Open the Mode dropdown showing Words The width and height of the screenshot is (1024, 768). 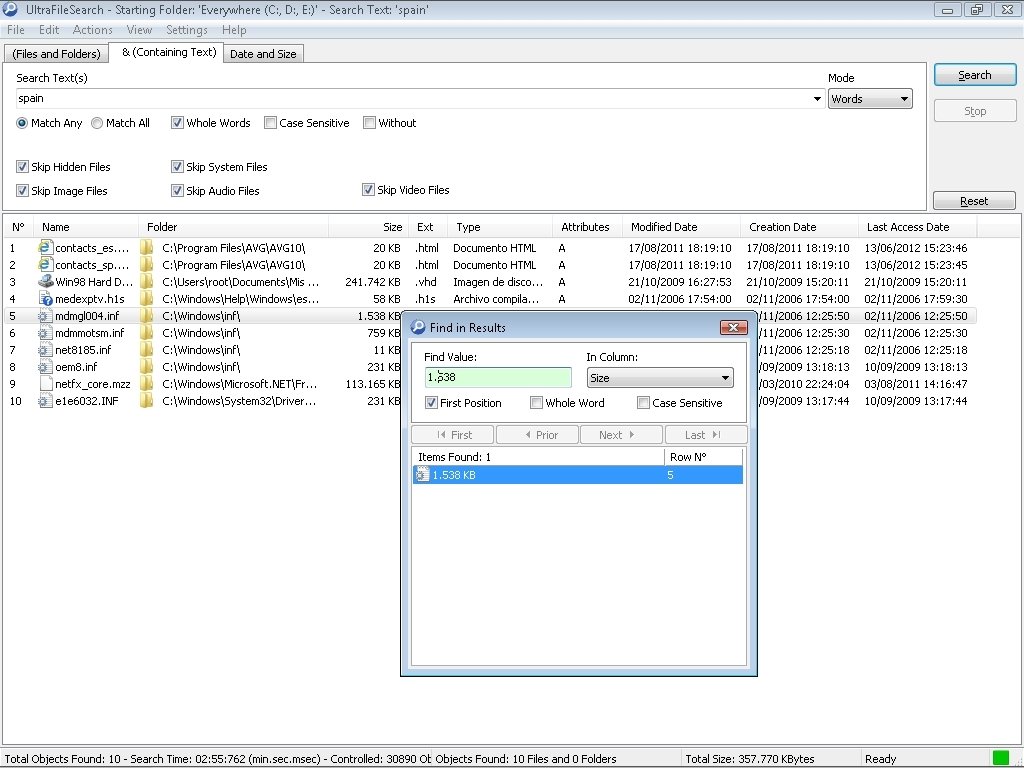tap(870, 99)
